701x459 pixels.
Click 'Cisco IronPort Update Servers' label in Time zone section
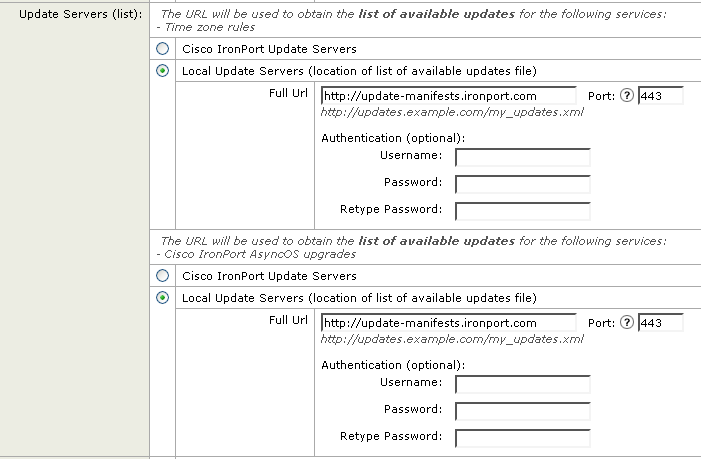[269, 49]
